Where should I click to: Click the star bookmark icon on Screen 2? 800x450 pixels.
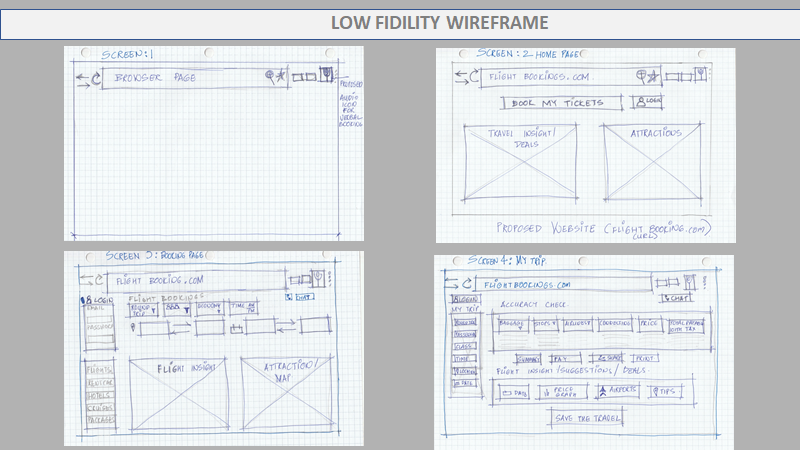pyautogui.click(x=652, y=75)
